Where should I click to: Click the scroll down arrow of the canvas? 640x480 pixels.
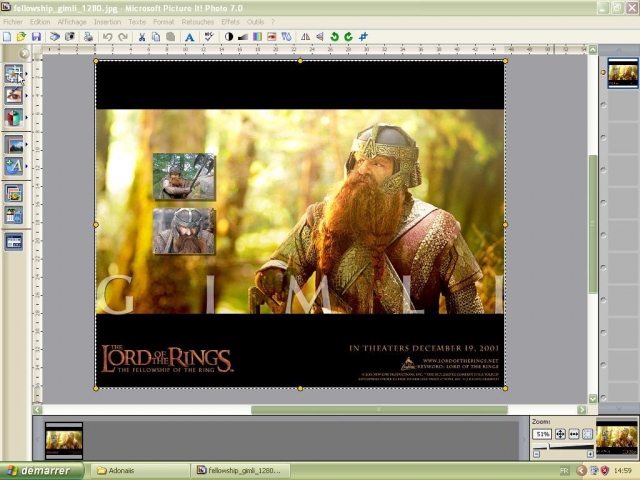tap(593, 398)
